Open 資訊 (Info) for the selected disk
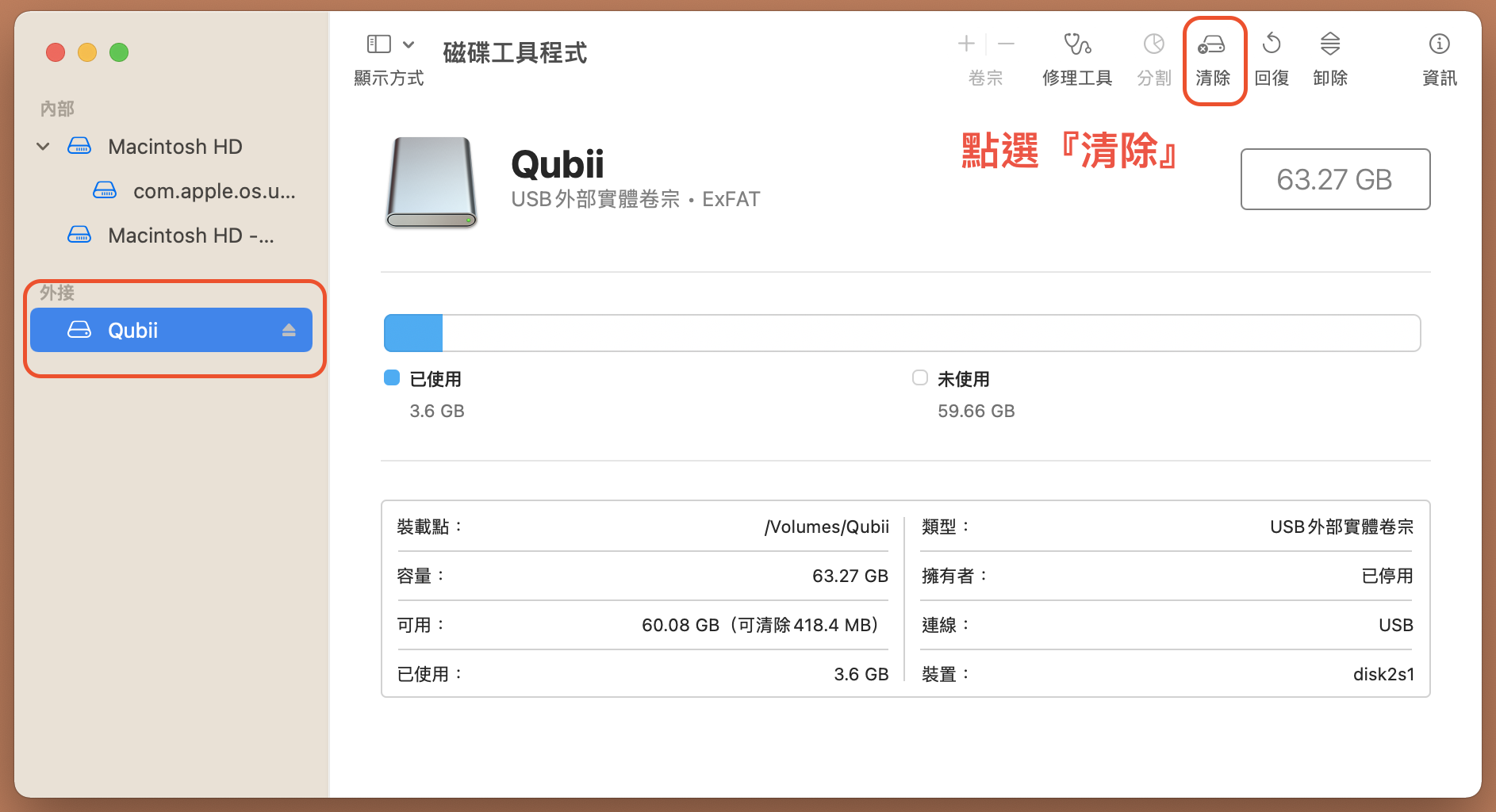The height and width of the screenshot is (812, 1496). [1439, 45]
